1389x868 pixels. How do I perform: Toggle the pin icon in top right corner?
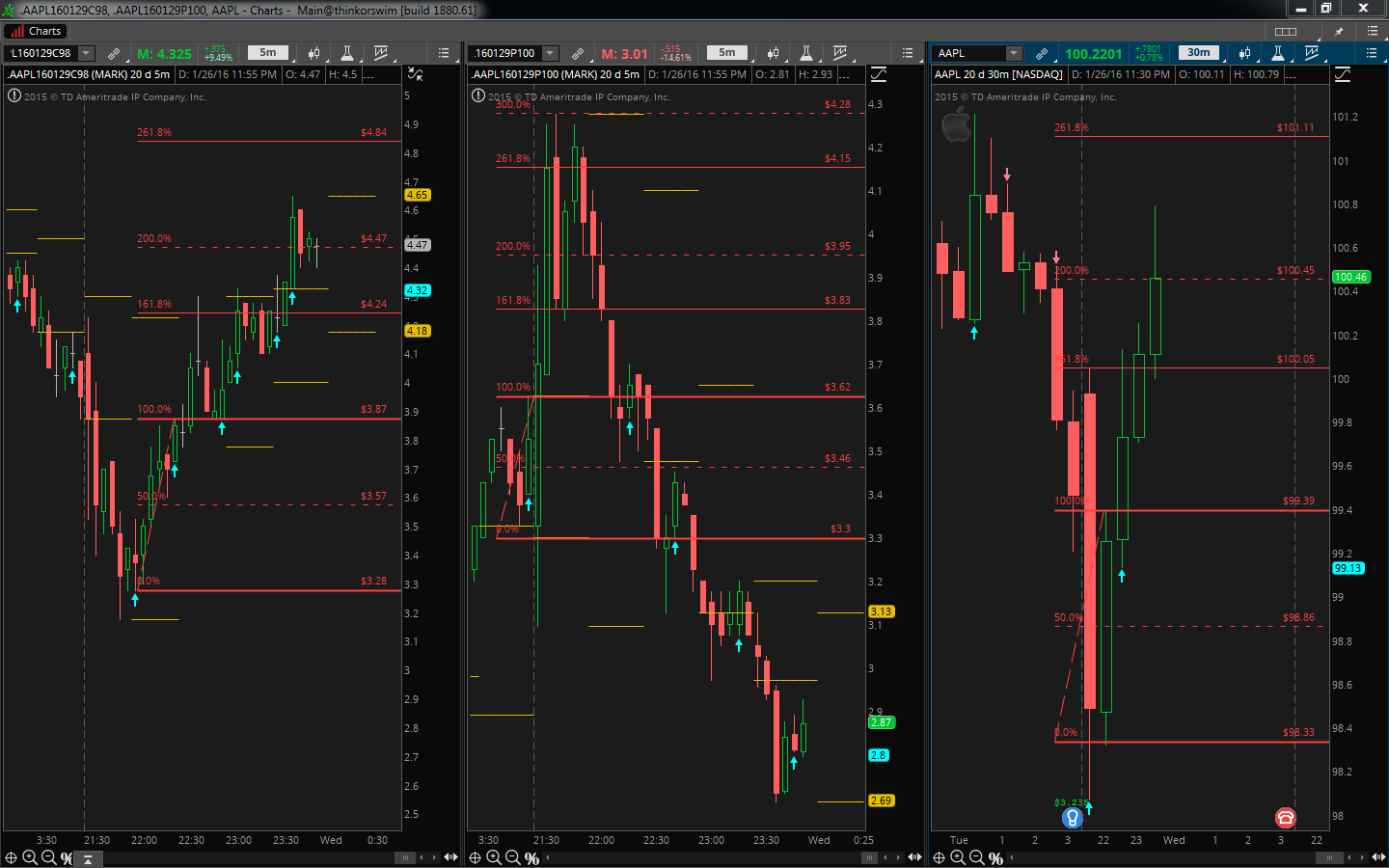(1339, 32)
